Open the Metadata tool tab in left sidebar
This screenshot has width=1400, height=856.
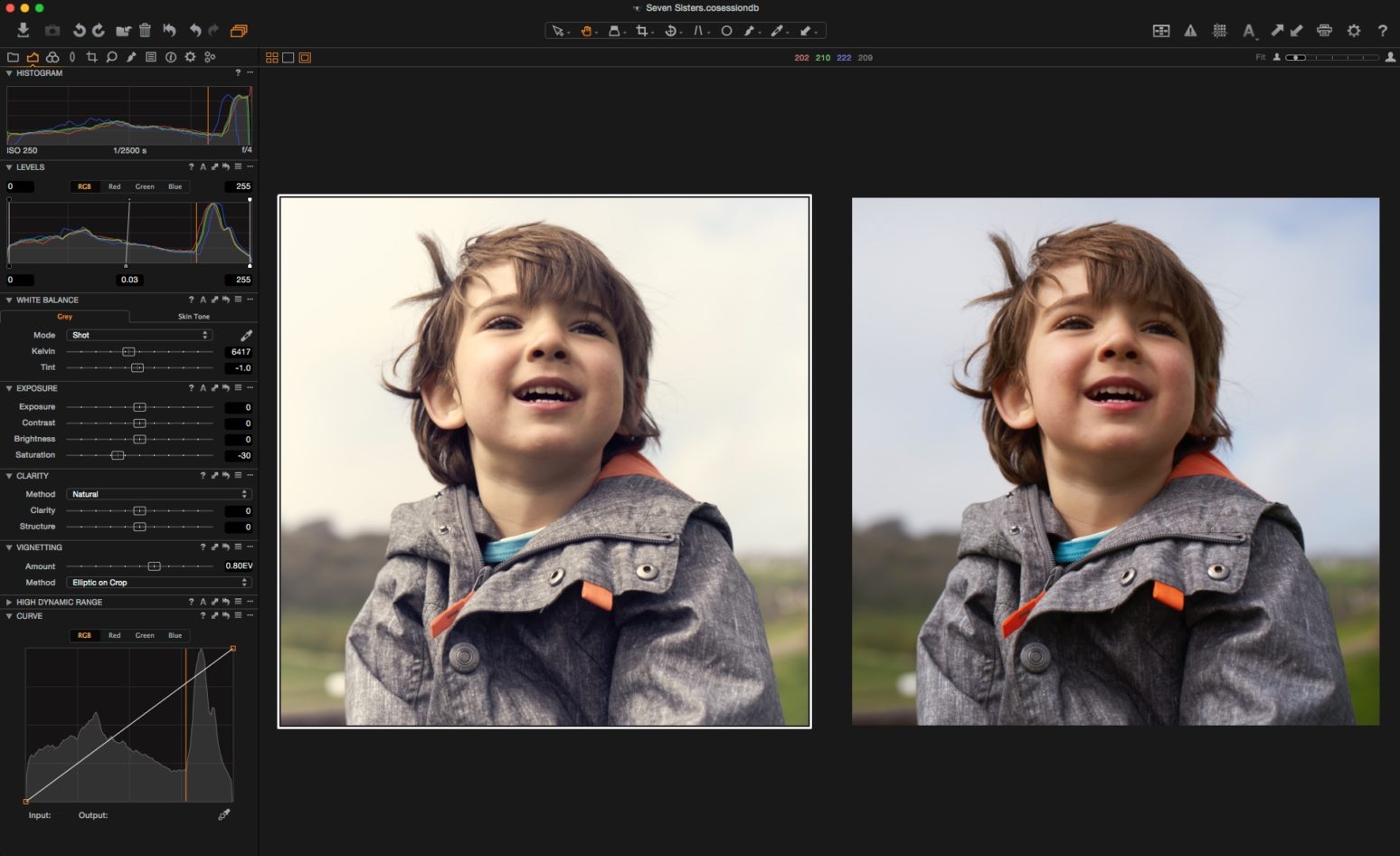(x=151, y=56)
